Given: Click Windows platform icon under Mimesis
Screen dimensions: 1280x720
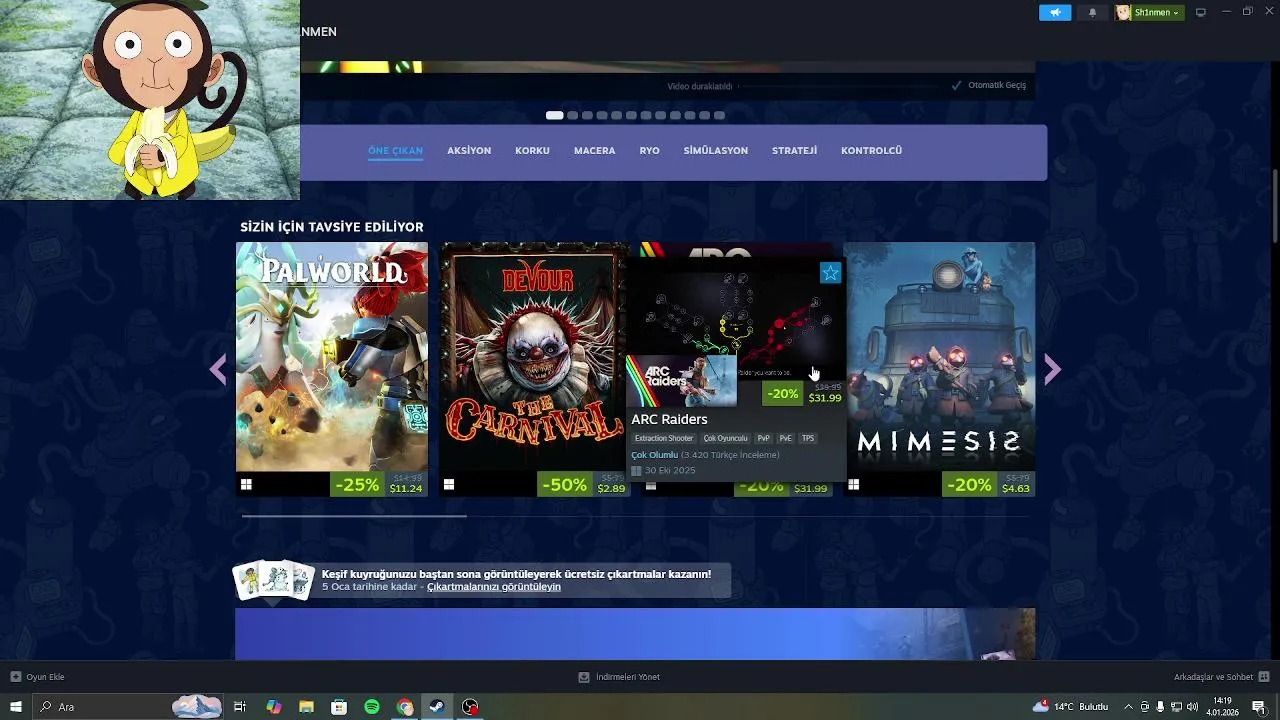Looking at the screenshot, I should point(853,484).
